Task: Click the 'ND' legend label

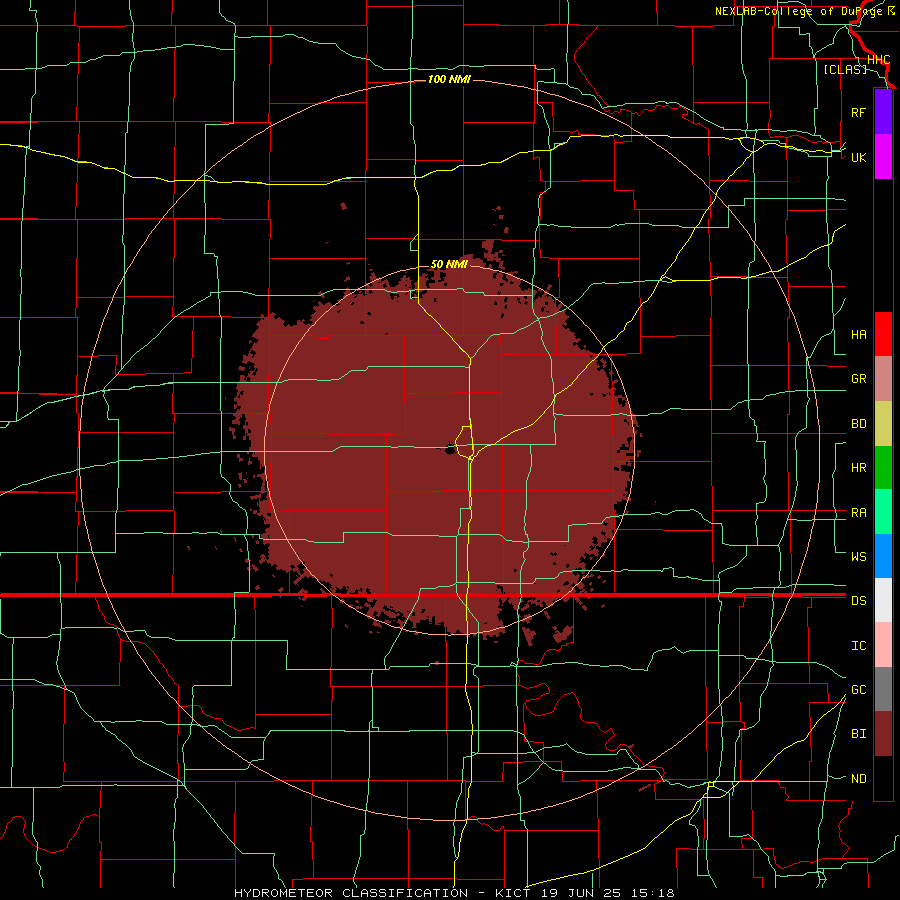Action: (x=858, y=778)
